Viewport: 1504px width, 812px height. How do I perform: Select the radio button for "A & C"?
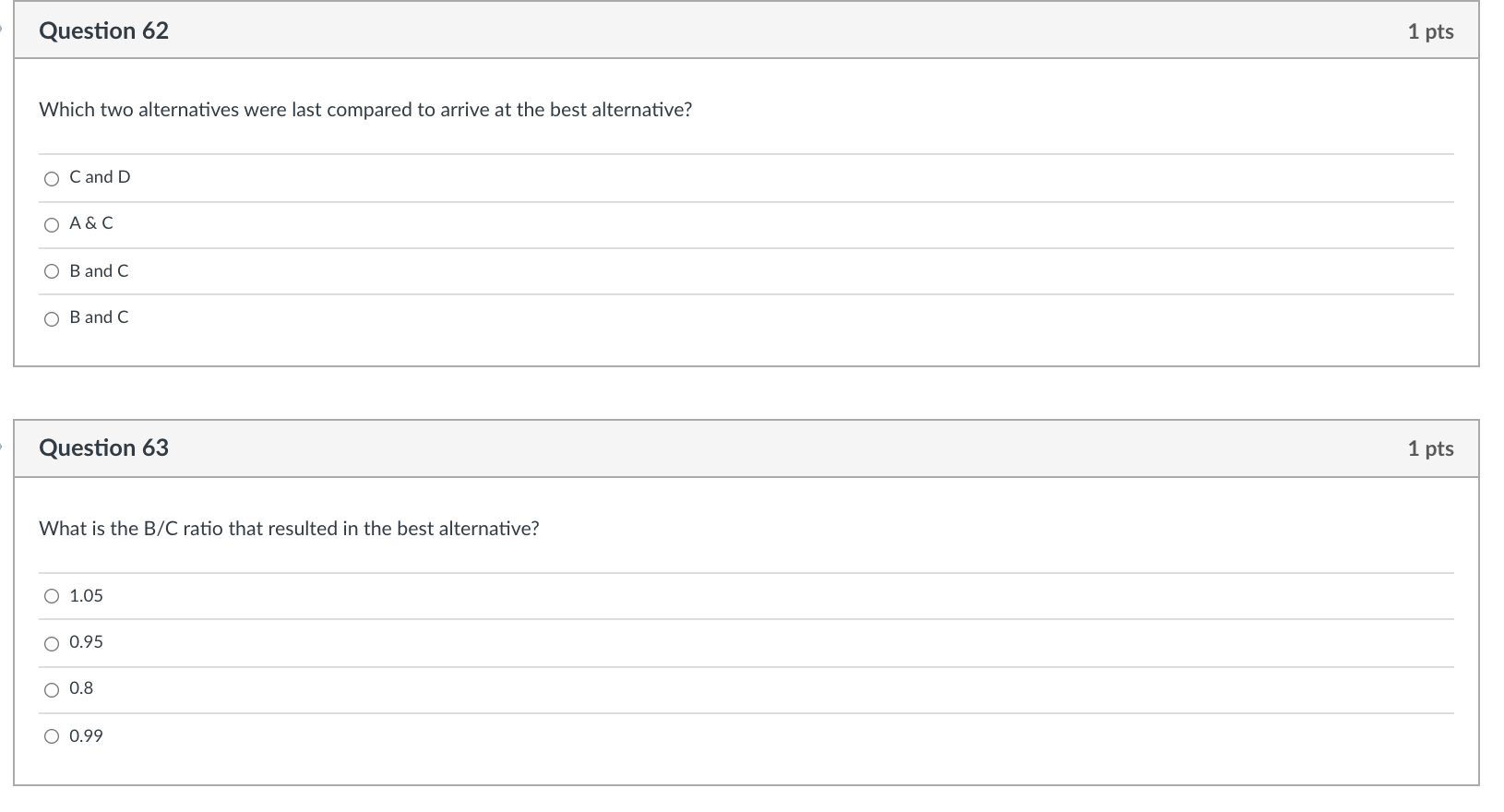pos(52,224)
